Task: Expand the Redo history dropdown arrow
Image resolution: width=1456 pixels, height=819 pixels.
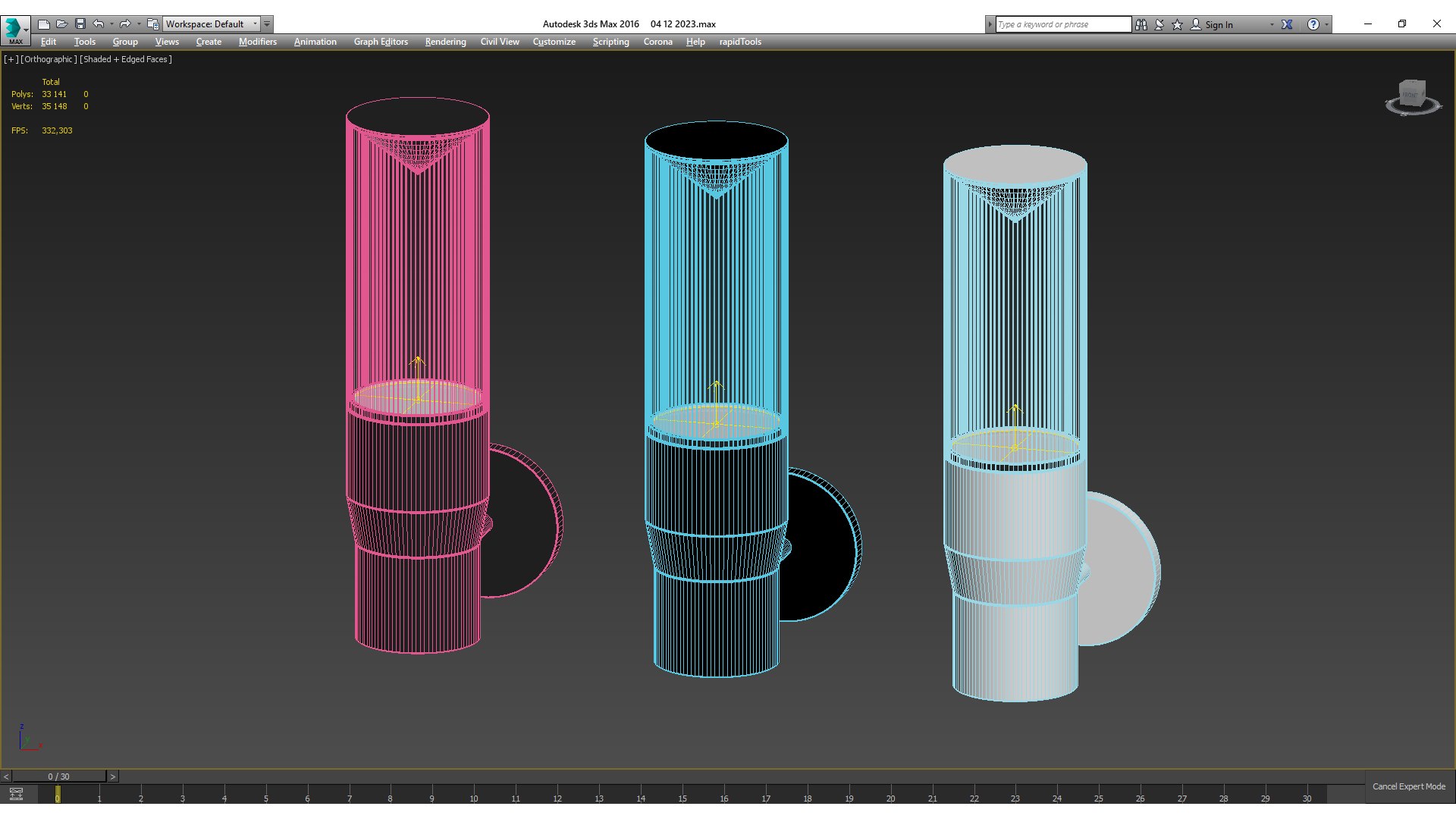Action: pyautogui.click(x=139, y=24)
